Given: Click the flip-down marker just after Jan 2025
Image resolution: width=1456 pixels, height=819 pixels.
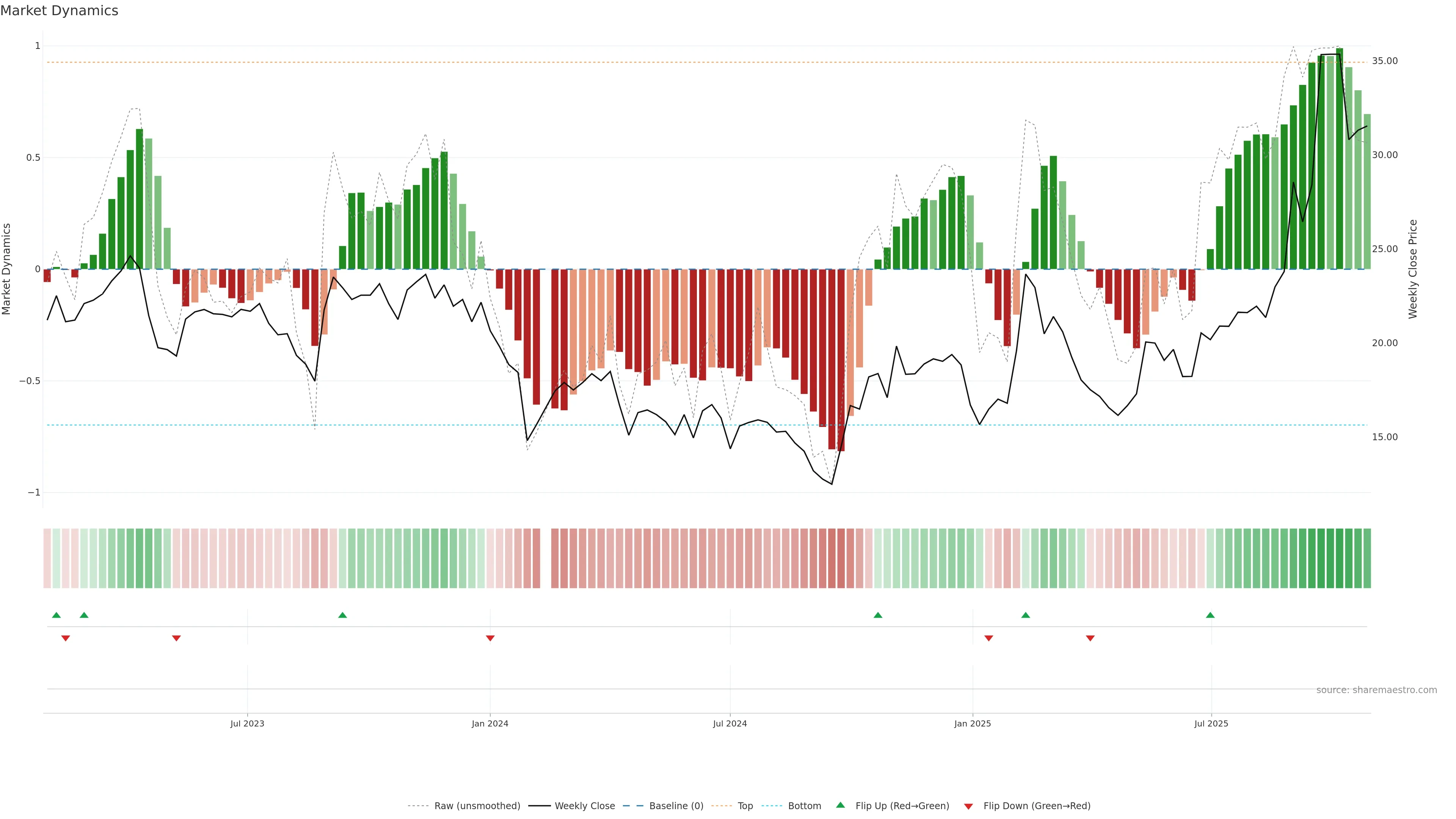Looking at the screenshot, I should pyautogui.click(x=988, y=638).
